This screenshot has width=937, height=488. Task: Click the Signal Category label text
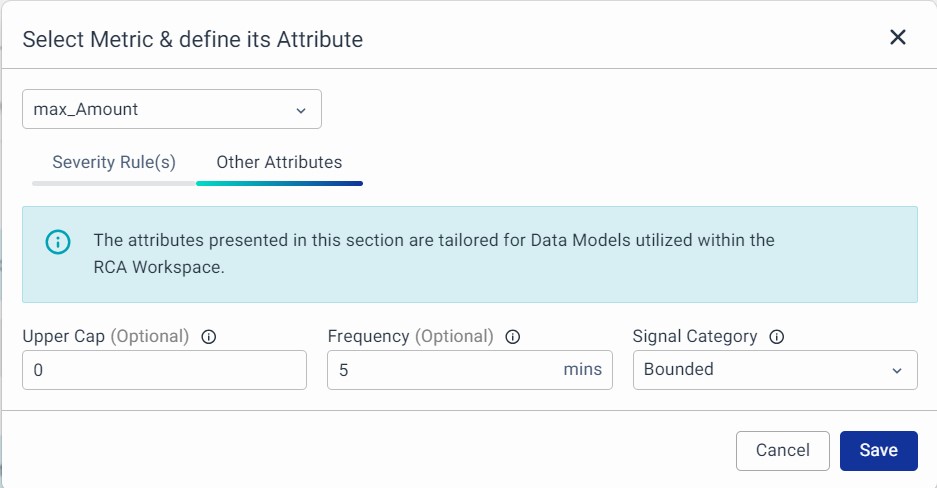click(695, 337)
